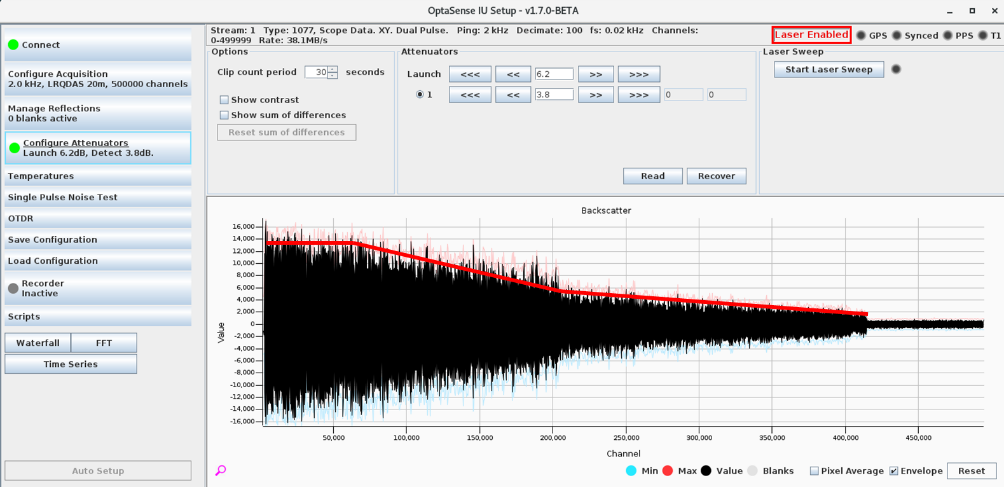
Task: Increase the Clip count period spinner
Action: click(333, 69)
